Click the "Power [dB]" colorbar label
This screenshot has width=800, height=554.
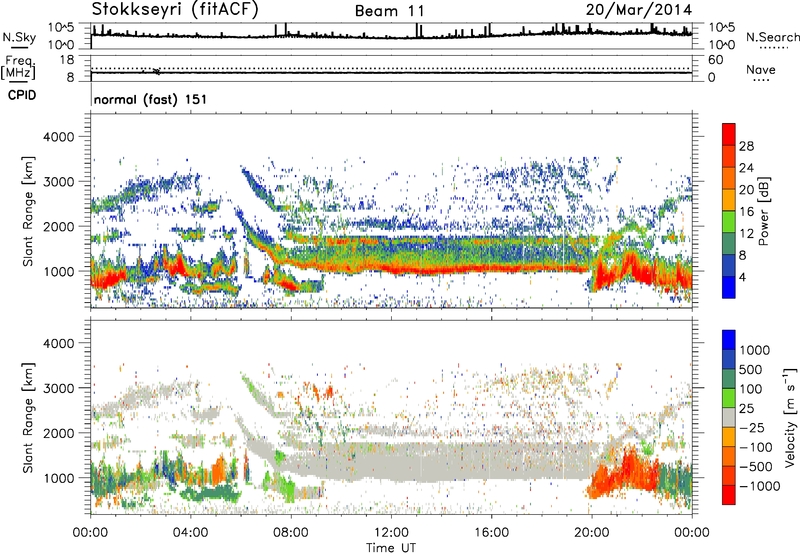coord(763,211)
